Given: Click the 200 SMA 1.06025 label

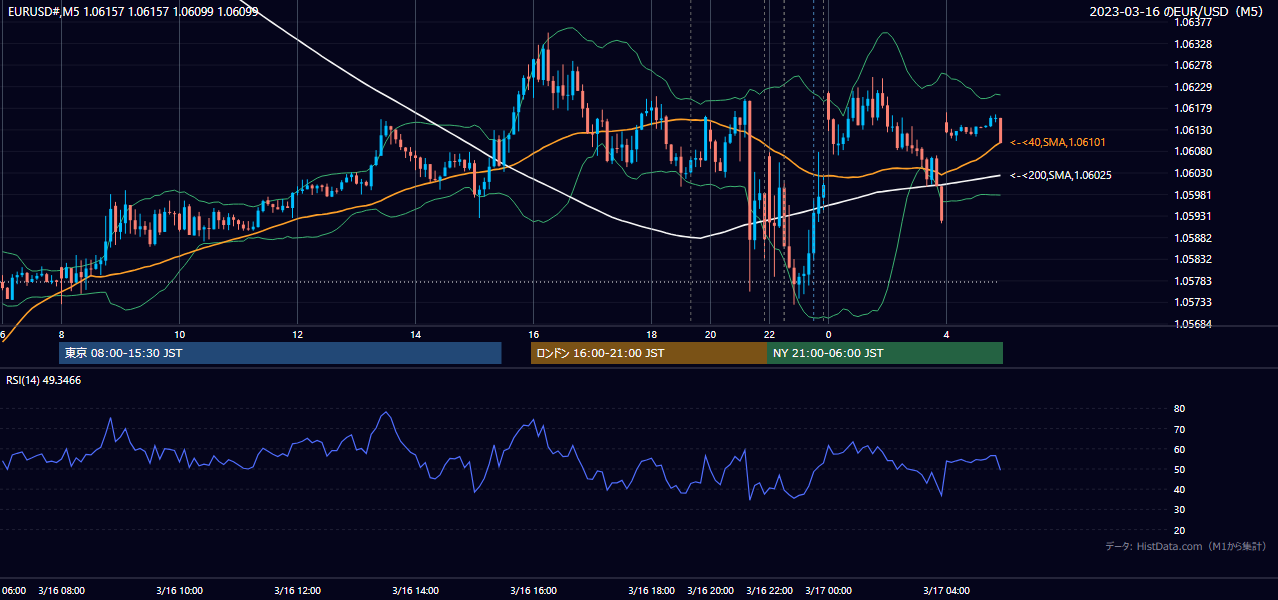Looking at the screenshot, I should point(1061,176).
